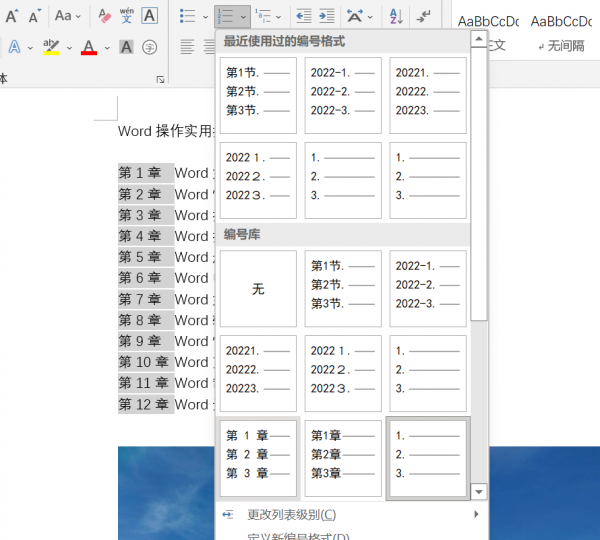This screenshot has height=540, width=600.
Task: Apply text effects with the glowing A icon
Action: [x=15, y=47]
